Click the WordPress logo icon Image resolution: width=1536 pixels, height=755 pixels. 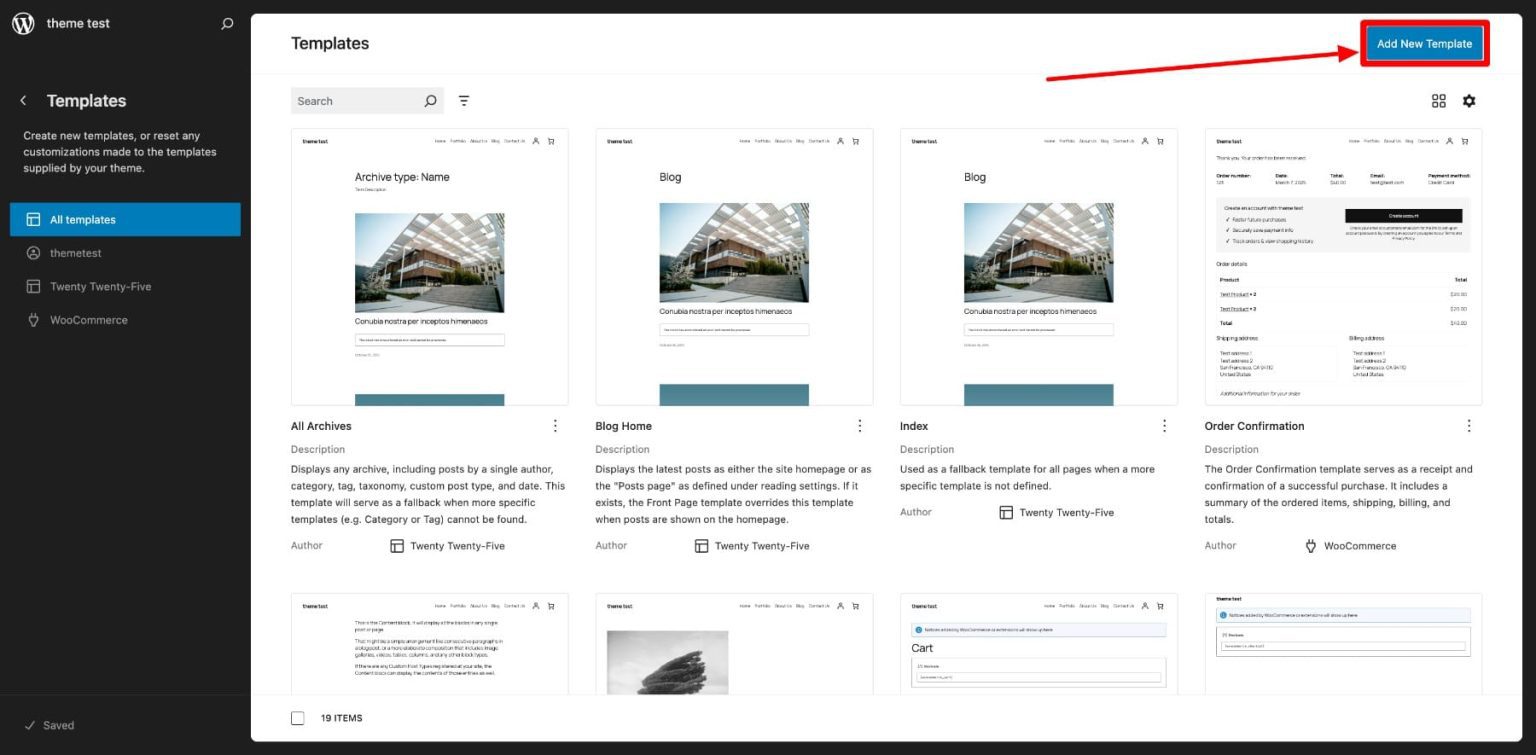coord(23,24)
